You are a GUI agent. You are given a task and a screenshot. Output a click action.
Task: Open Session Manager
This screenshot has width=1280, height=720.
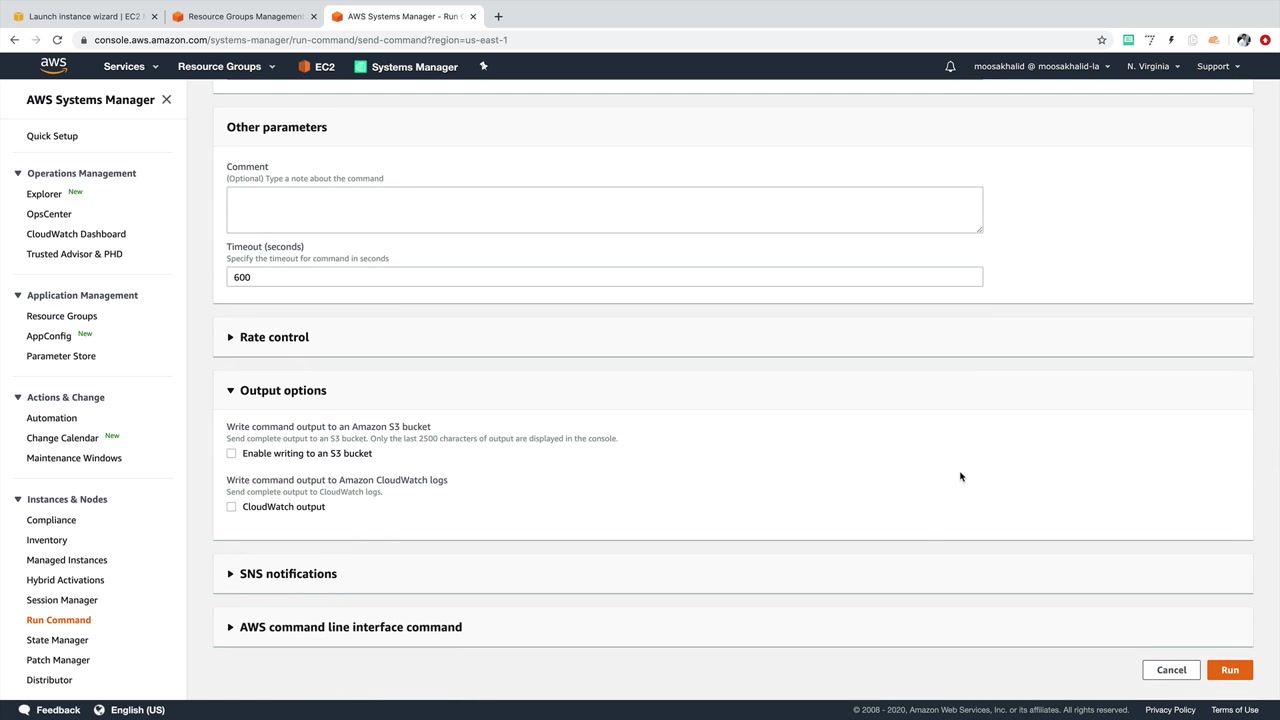click(62, 600)
